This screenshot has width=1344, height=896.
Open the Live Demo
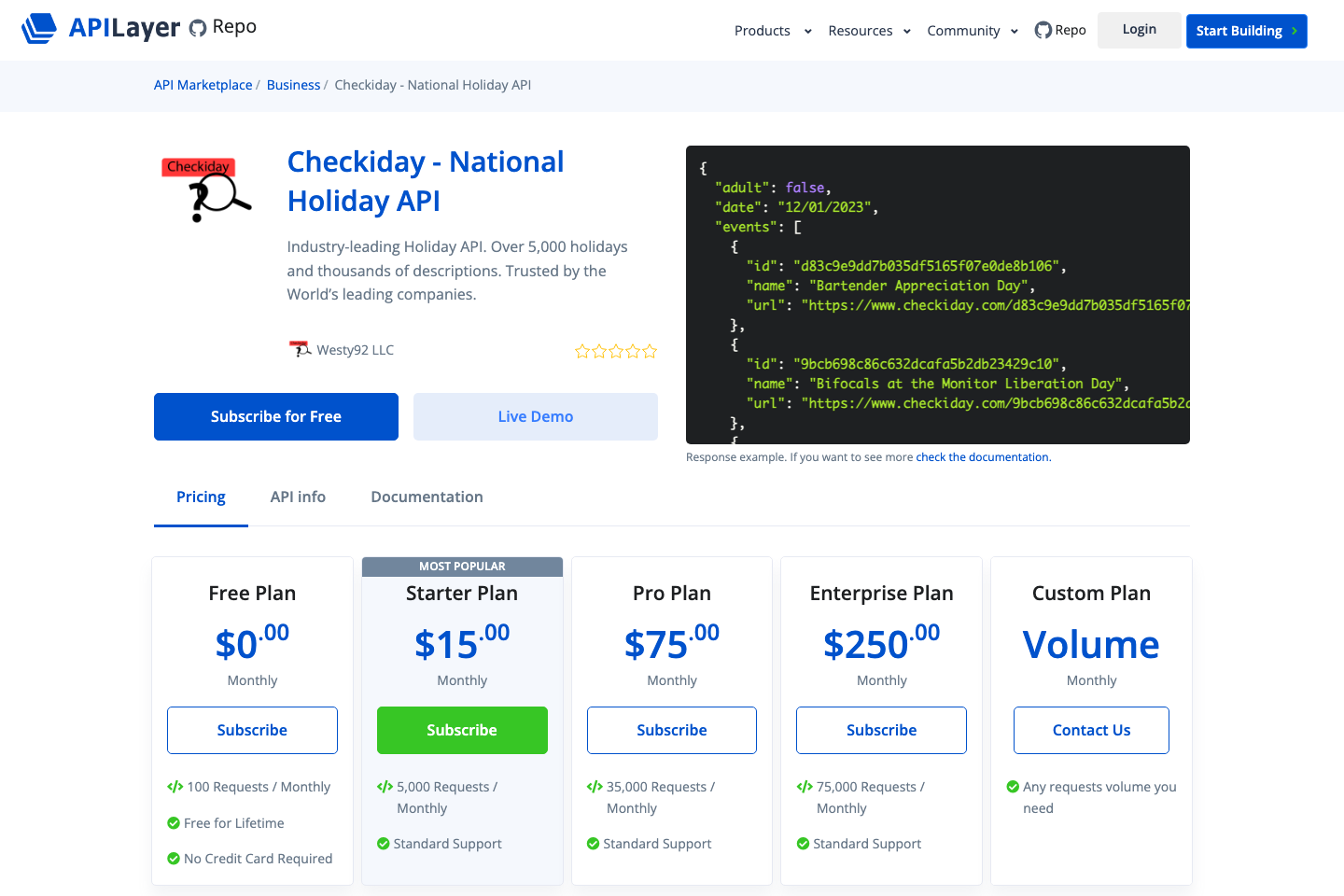535,416
